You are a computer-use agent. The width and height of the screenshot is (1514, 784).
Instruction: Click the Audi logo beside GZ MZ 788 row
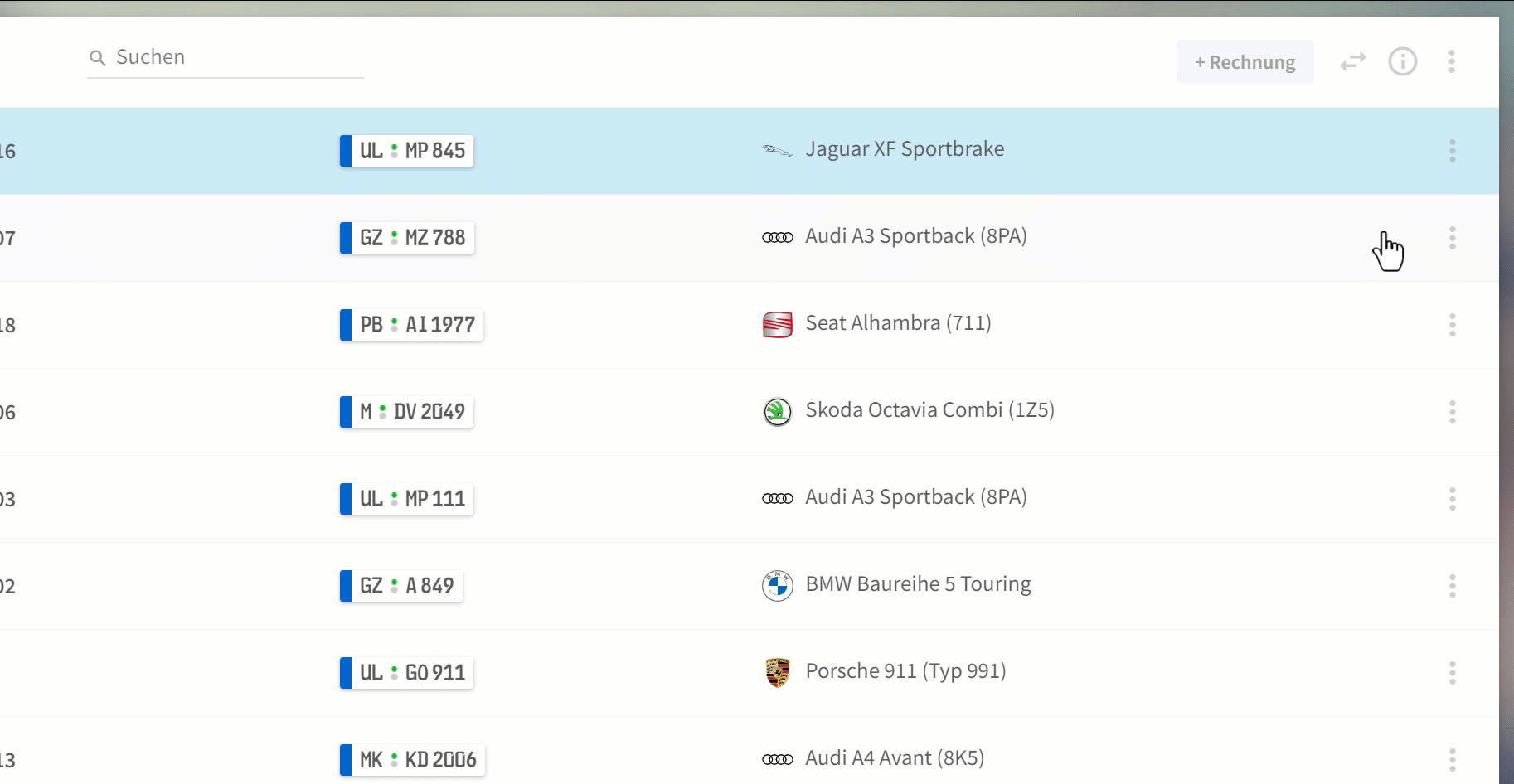(x=778, y=238)
